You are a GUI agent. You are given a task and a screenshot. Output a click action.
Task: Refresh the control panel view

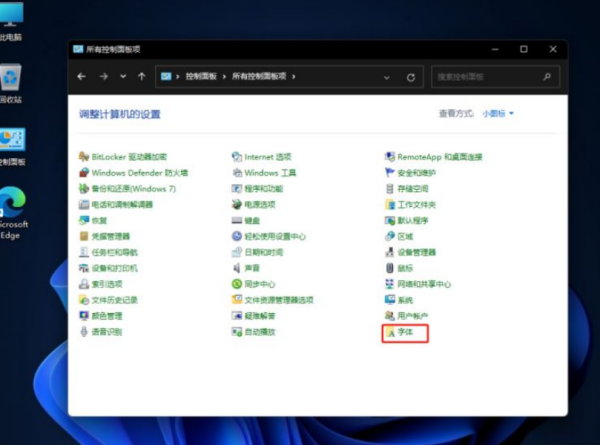410,76
